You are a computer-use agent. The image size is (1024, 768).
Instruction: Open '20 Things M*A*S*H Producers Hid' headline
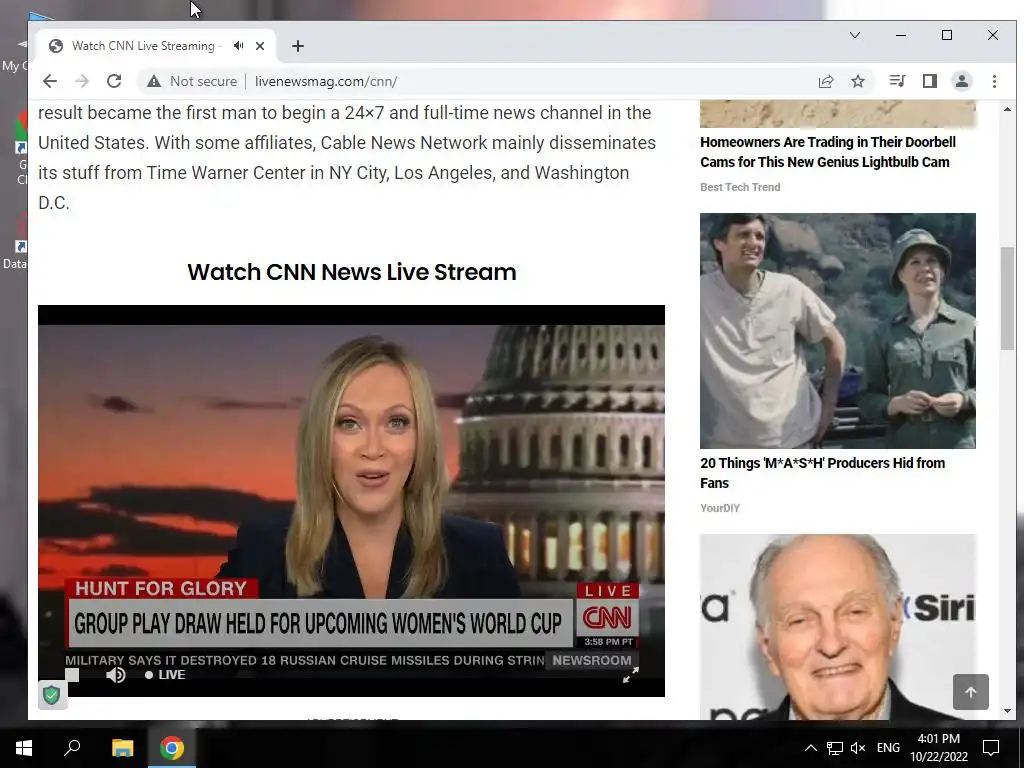tap(822, 473)
